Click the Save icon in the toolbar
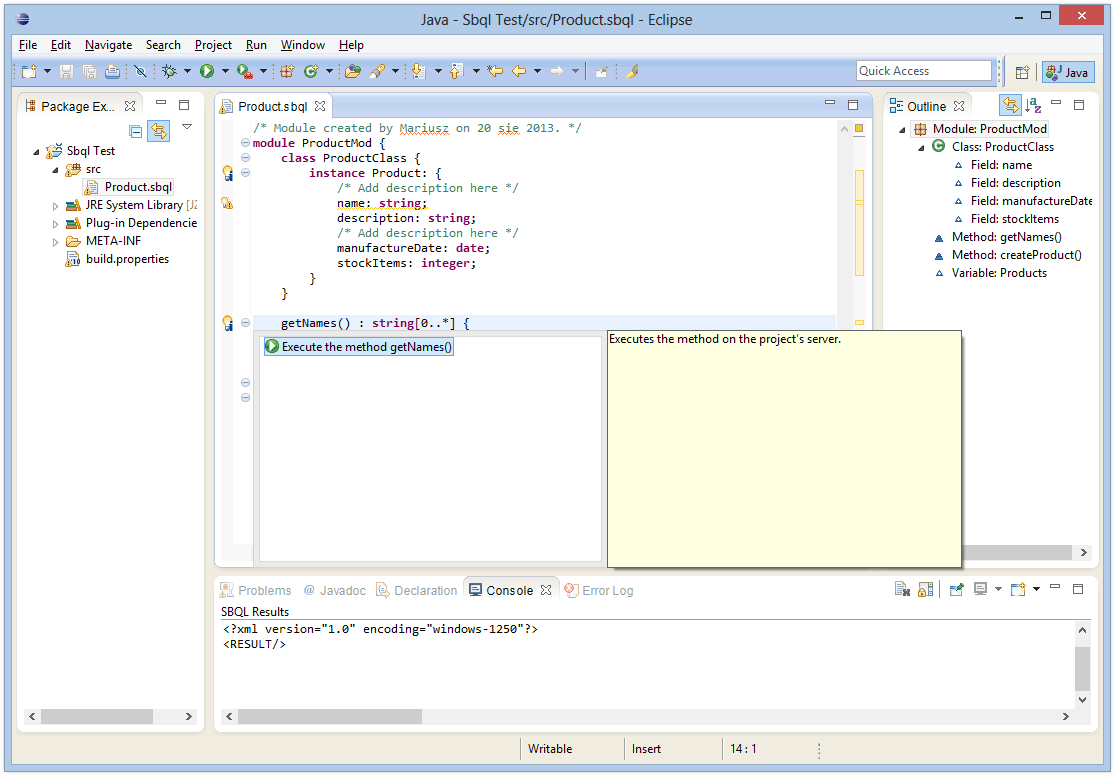1115x776 pixels. (x=66, y=71)
